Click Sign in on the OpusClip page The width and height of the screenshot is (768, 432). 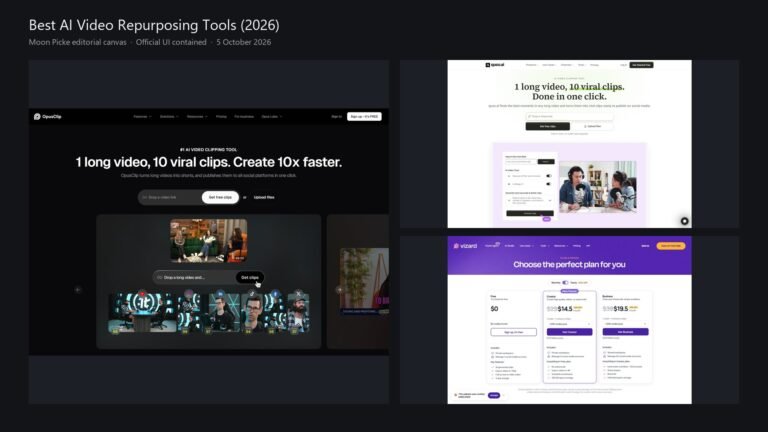pos(336,117)
